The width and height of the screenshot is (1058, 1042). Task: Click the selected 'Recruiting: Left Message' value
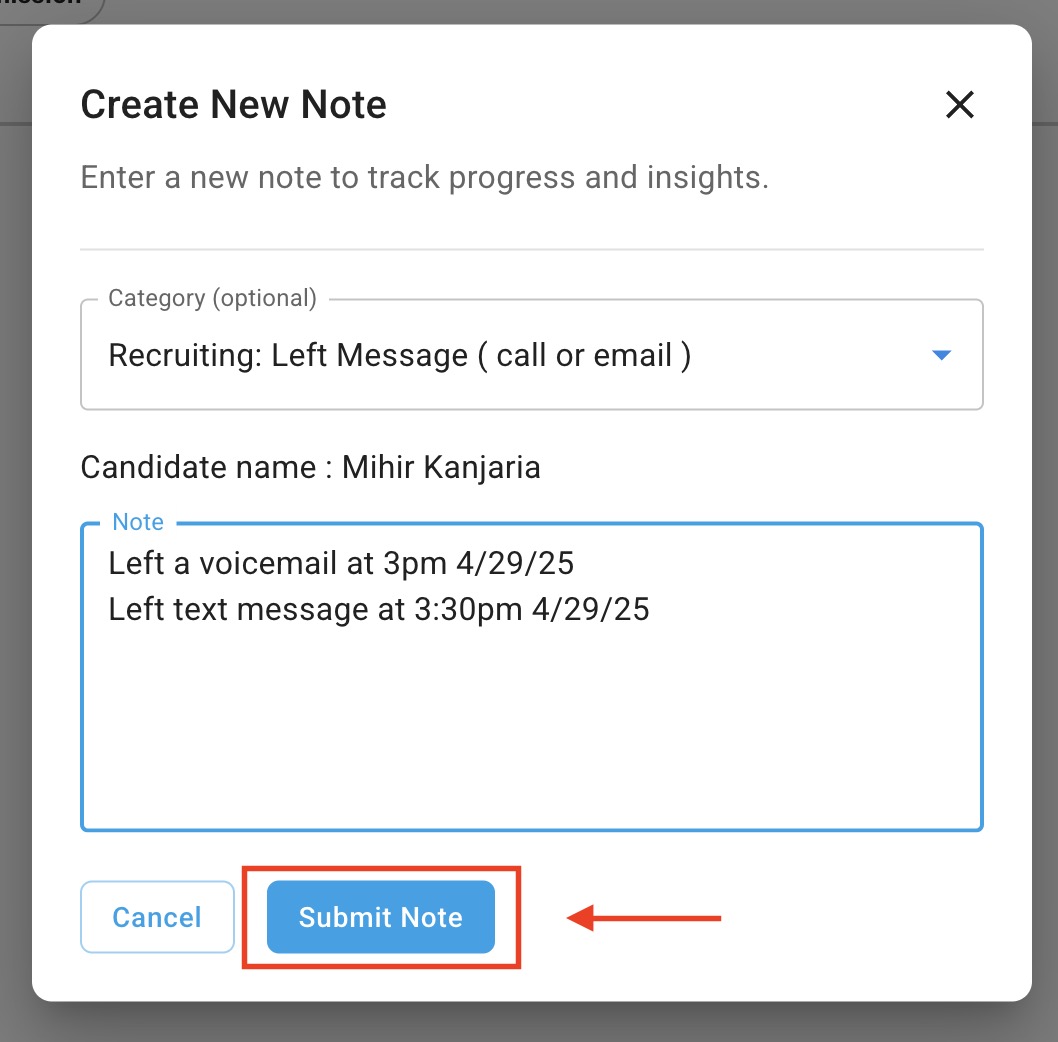[399, 356]
